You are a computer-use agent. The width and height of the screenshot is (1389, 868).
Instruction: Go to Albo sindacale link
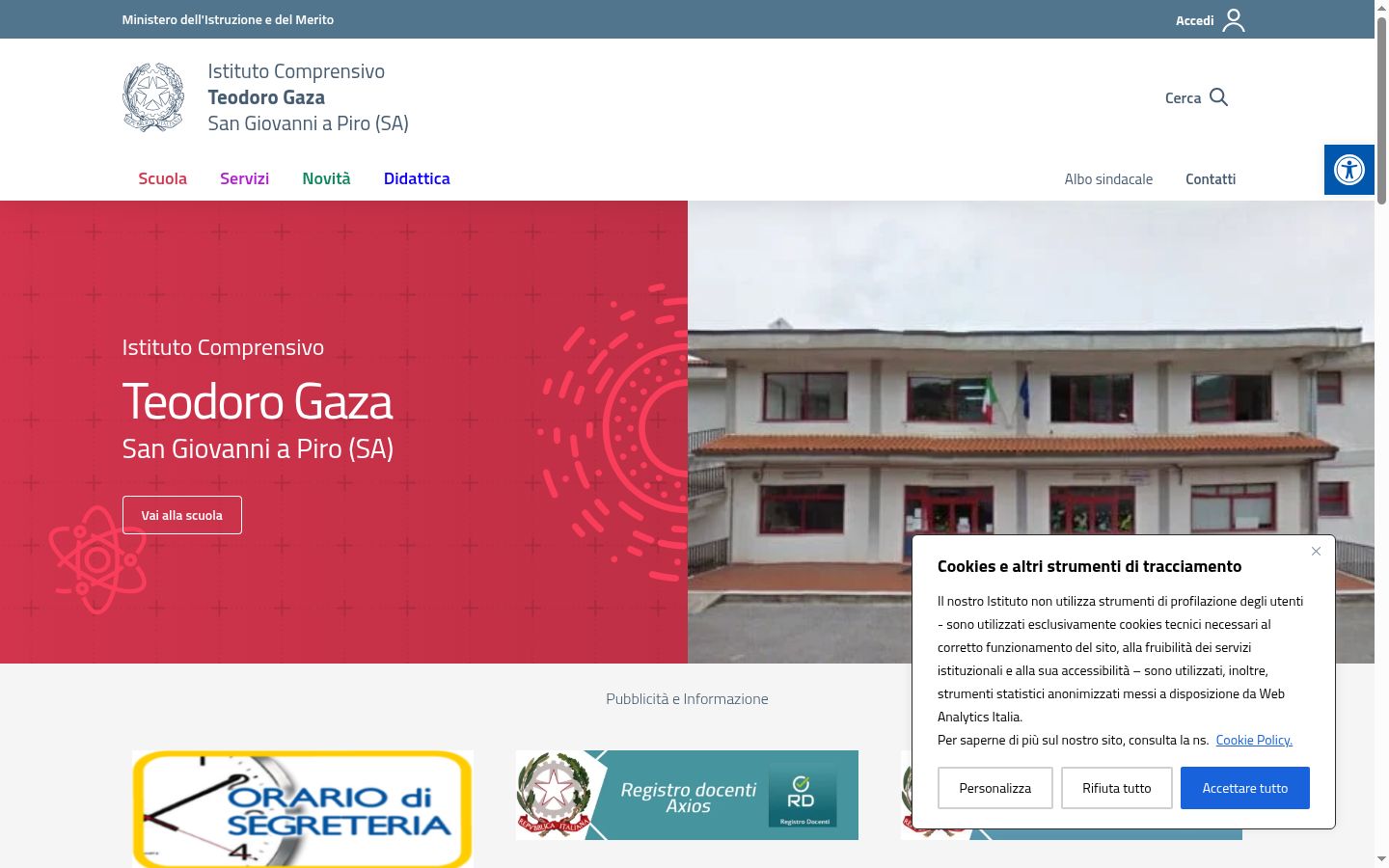[1108, 179]
